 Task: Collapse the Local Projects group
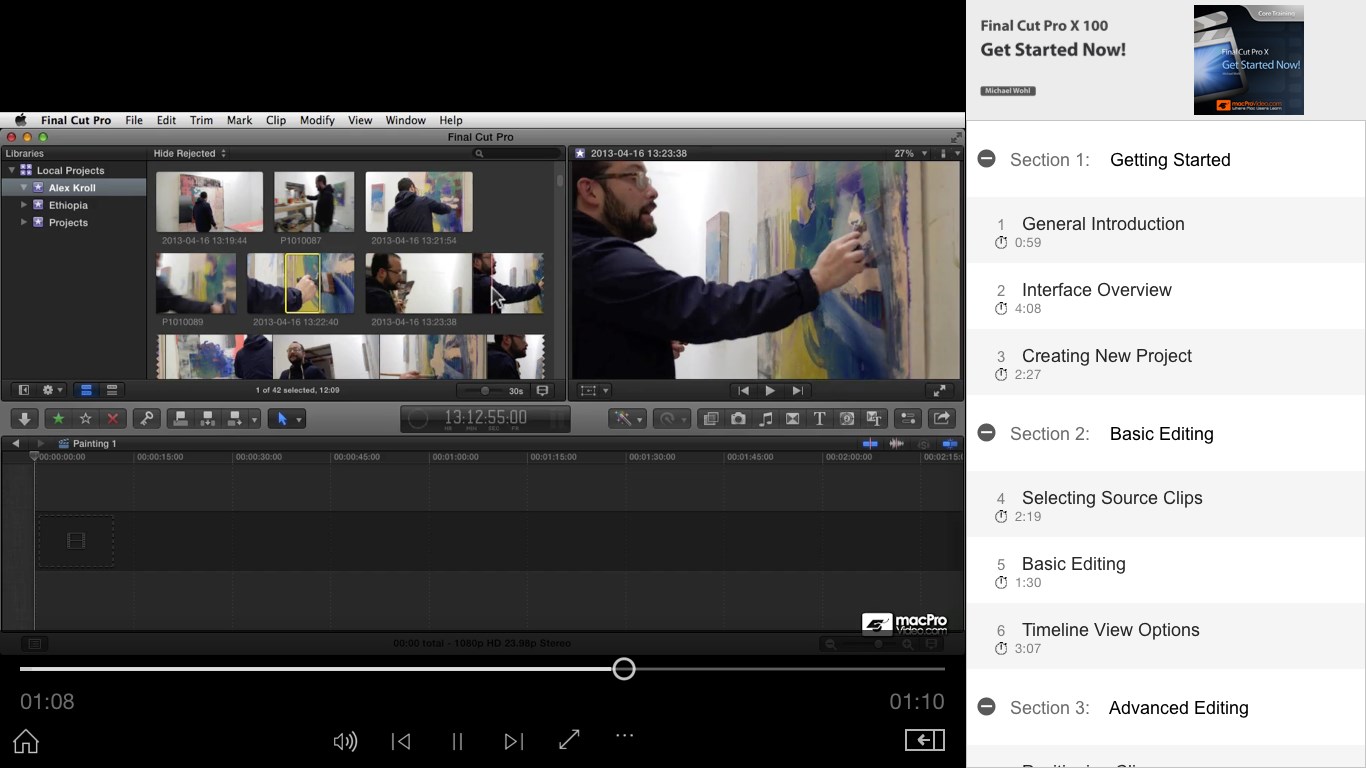pos(11,170)
